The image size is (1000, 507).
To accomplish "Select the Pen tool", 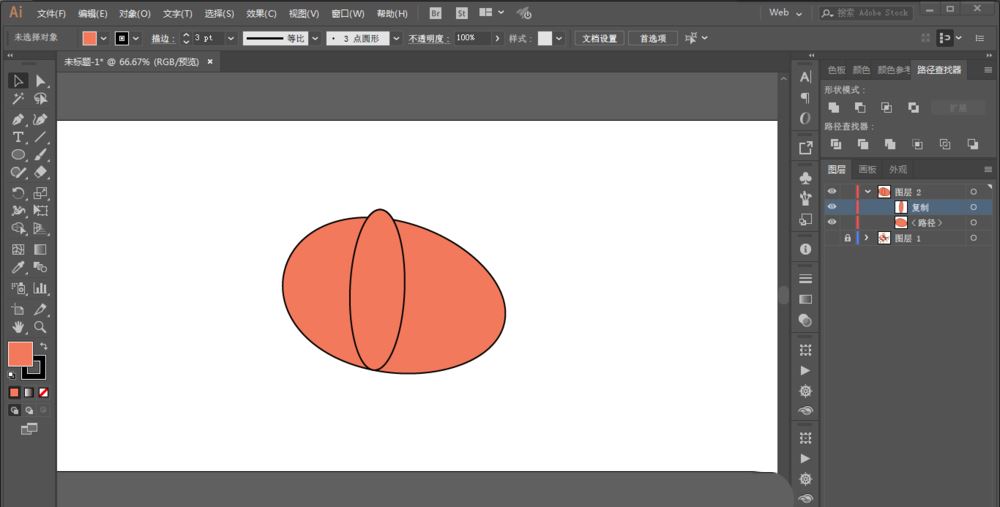I will tap(18, 118).
